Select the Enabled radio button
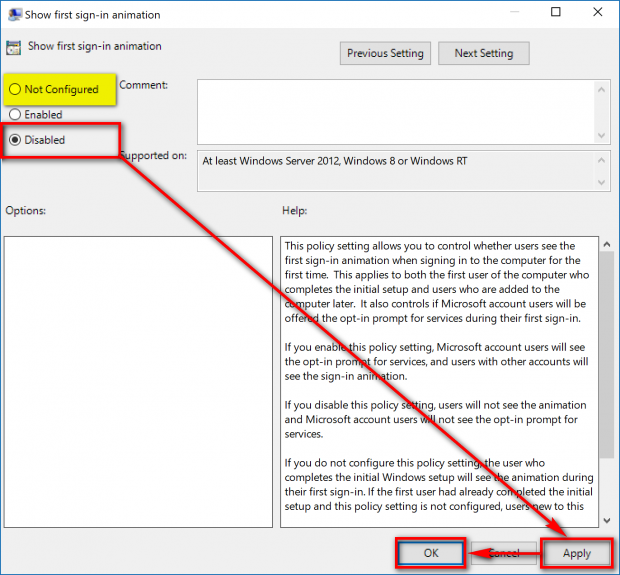 point(15,115)
